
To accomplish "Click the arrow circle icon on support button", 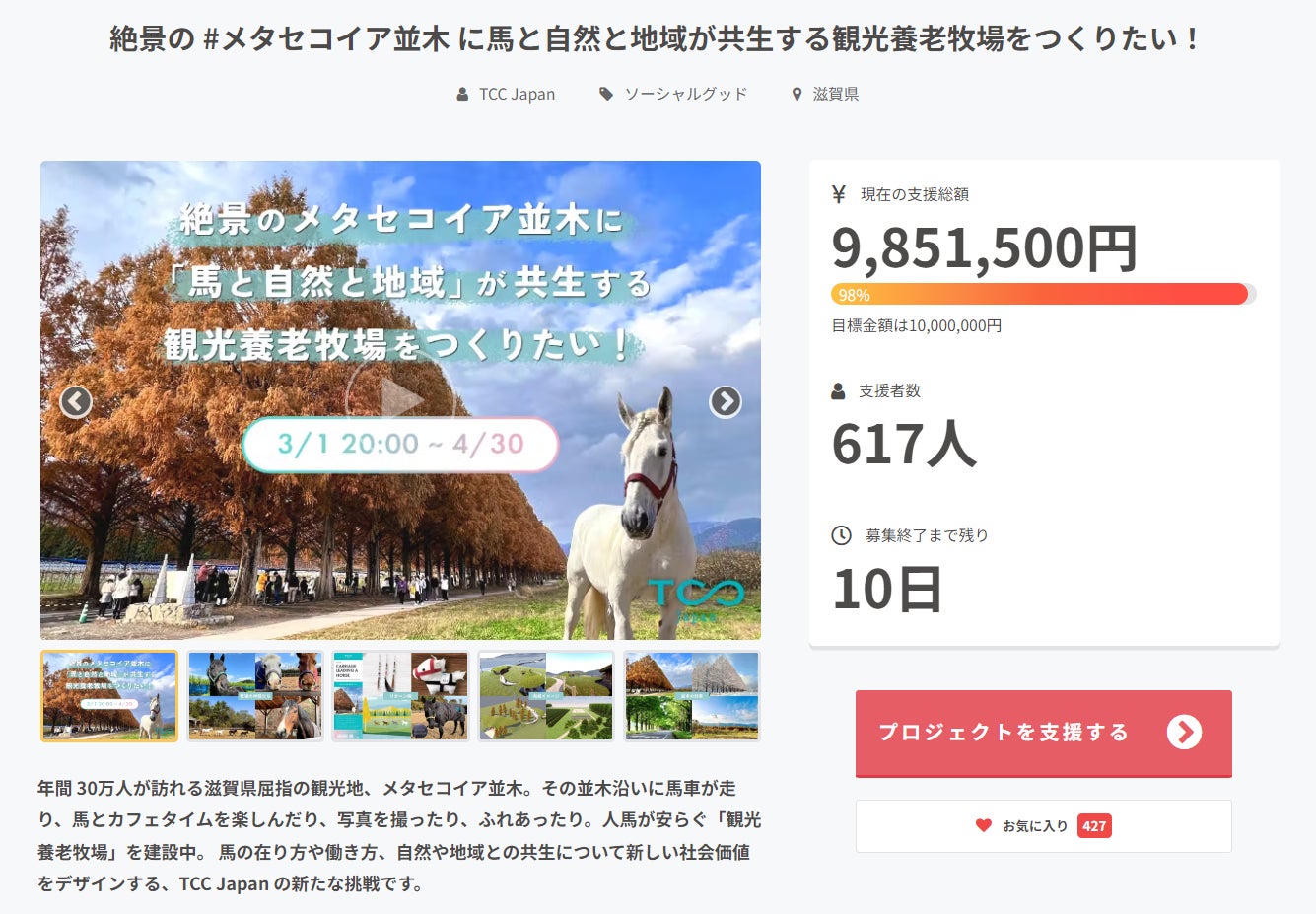I will point(1184,733).
